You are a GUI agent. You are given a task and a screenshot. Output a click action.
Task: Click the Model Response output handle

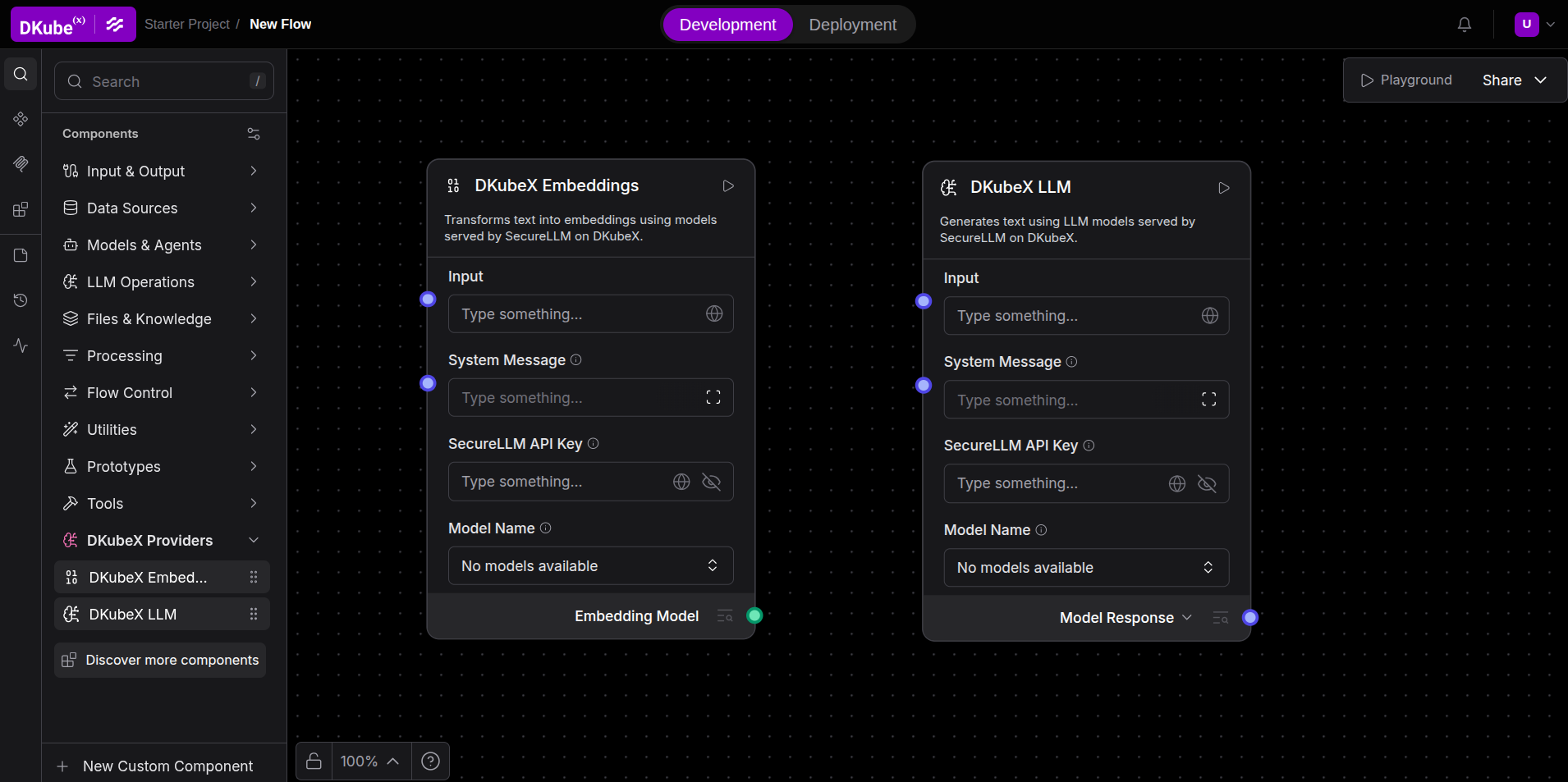[1250, 617]
